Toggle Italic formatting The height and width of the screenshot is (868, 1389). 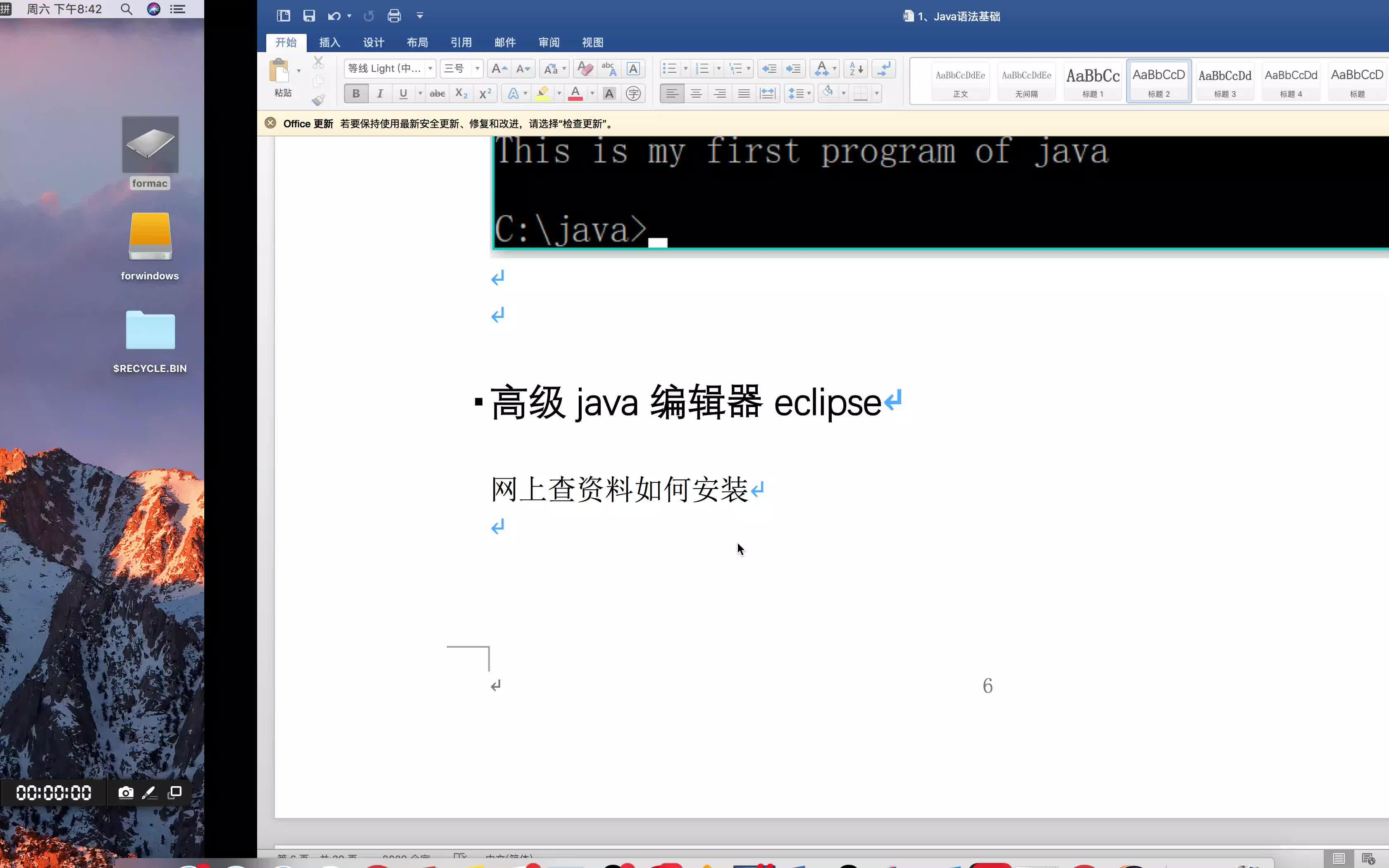[x=379, y=93]
